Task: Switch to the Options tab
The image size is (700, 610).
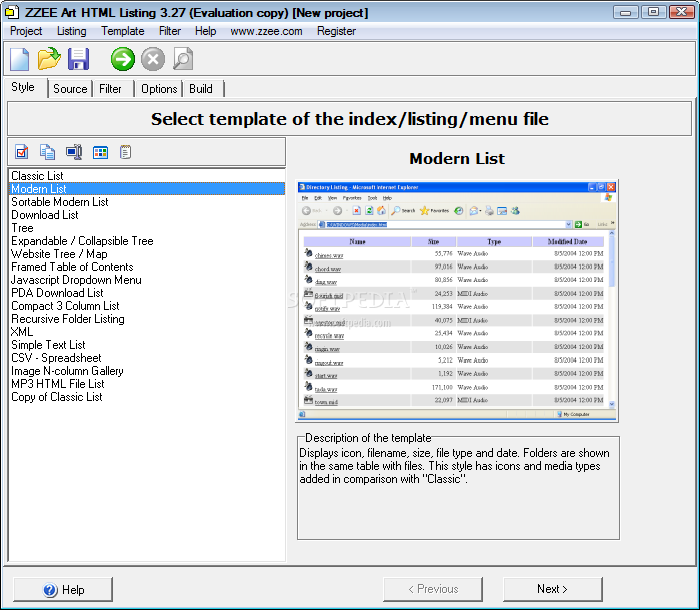Action: 159,89
